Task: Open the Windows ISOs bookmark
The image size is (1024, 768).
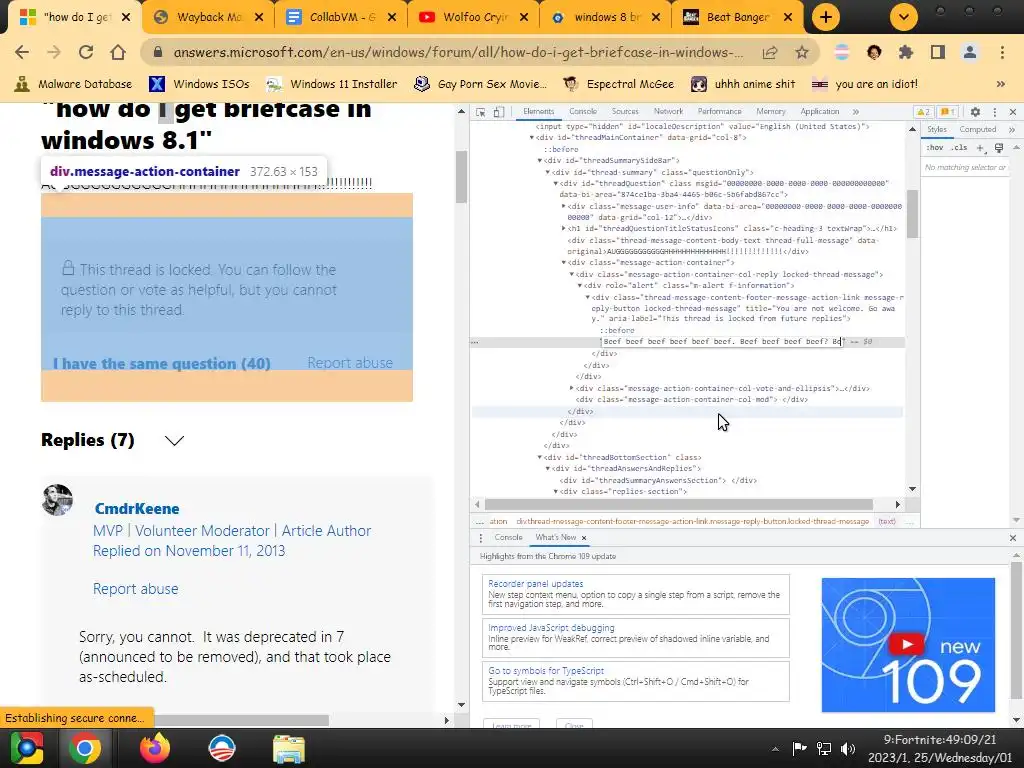Action: [199, 84]
